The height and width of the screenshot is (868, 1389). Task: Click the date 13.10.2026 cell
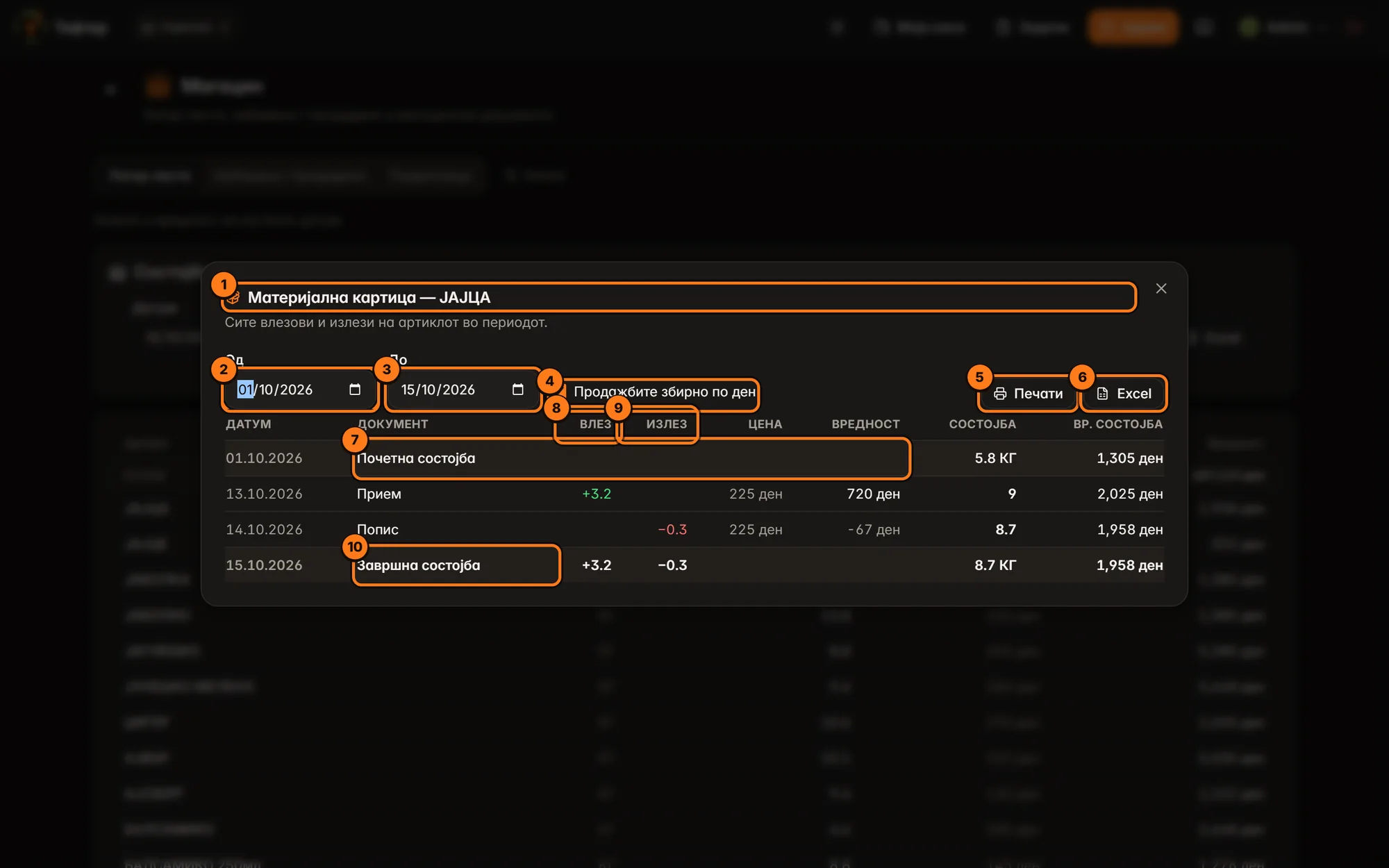click(264, 494)
